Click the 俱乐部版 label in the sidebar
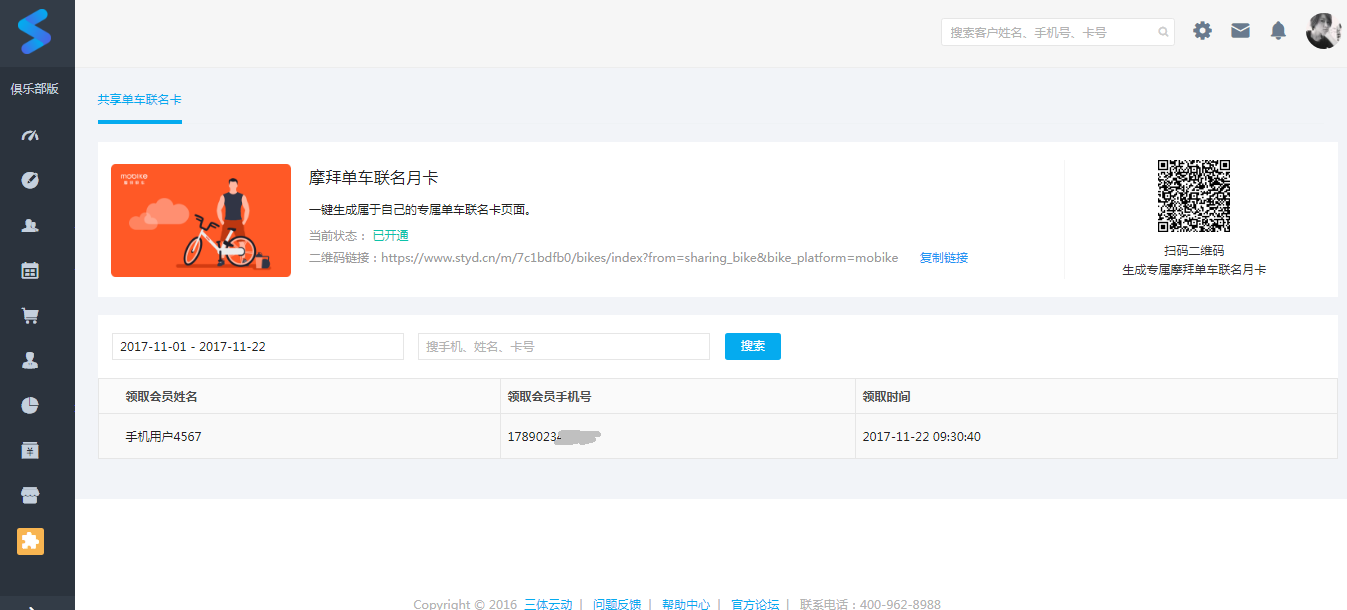Screen dimensions: 1347x610 [35, 89]
